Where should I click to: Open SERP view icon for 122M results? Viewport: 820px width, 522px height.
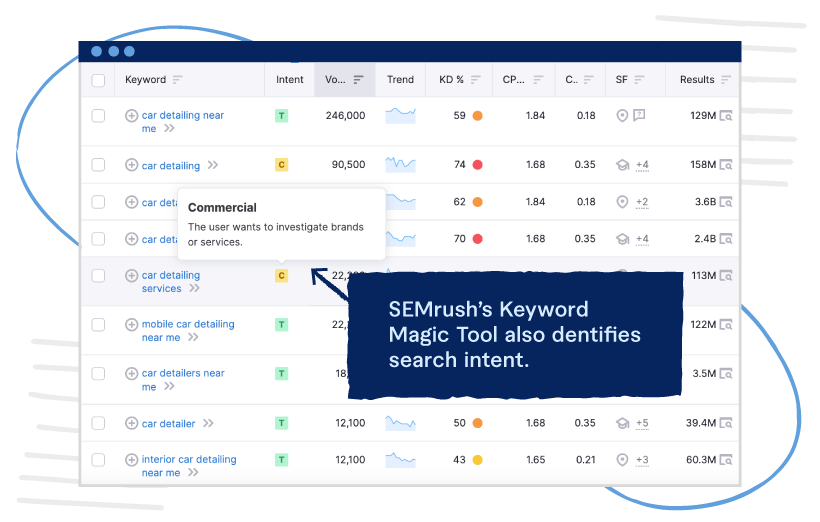726,325
